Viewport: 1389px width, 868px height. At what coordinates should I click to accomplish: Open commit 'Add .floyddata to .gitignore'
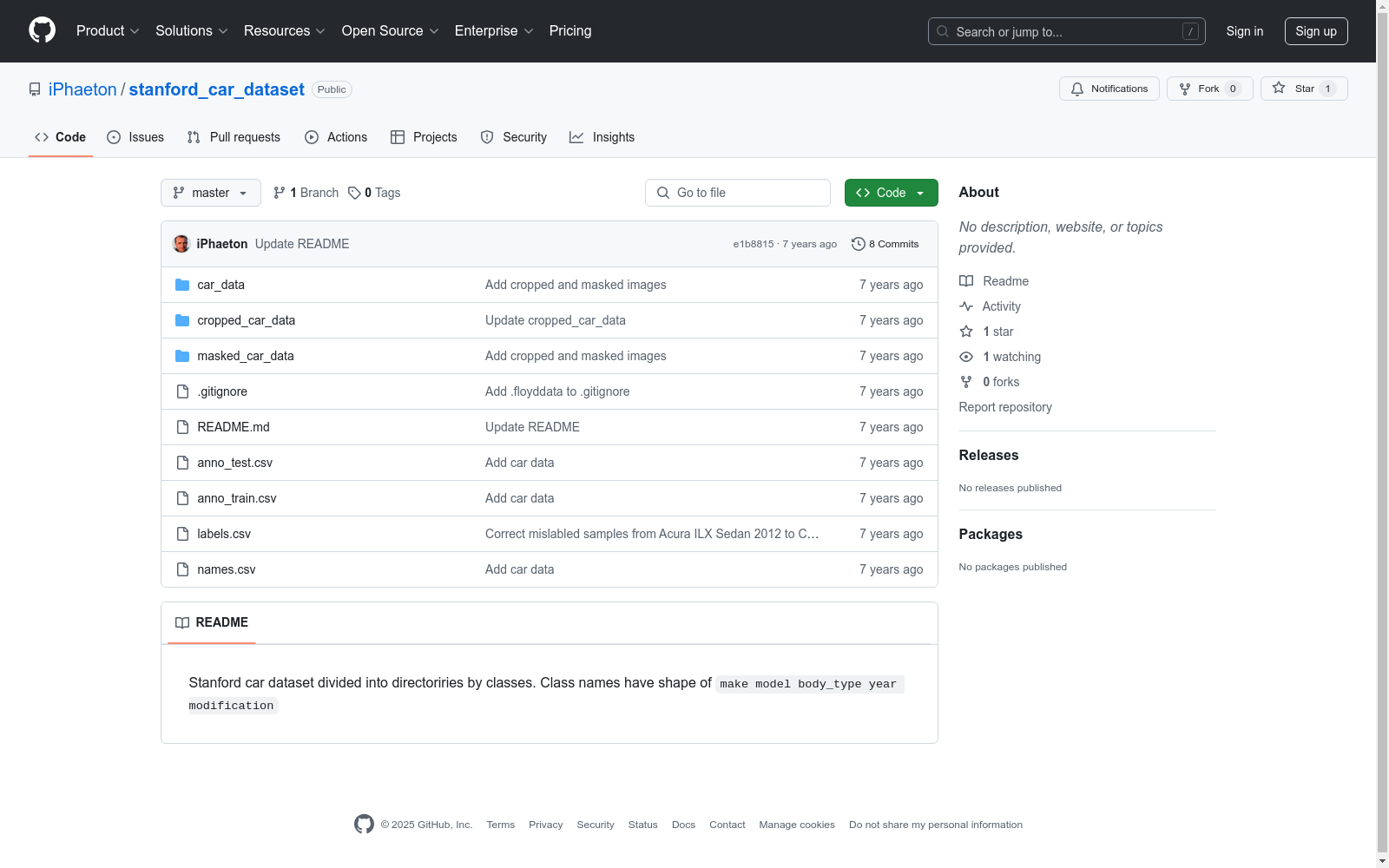pyautogui.click(x=557, y=391)
